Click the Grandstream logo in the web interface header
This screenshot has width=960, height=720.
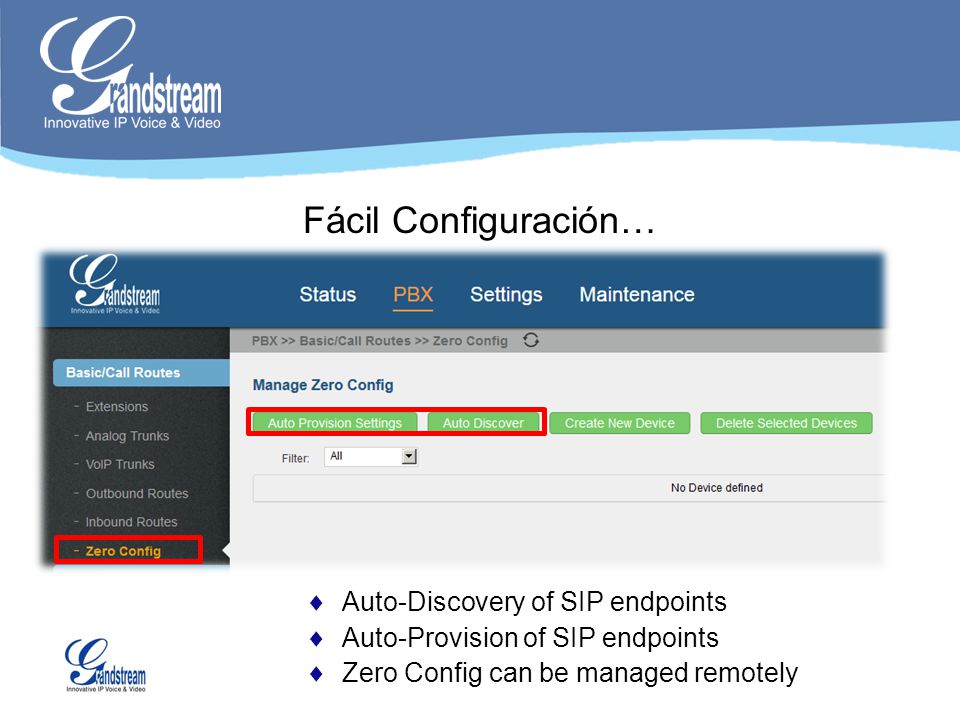(x=114, y=285)
